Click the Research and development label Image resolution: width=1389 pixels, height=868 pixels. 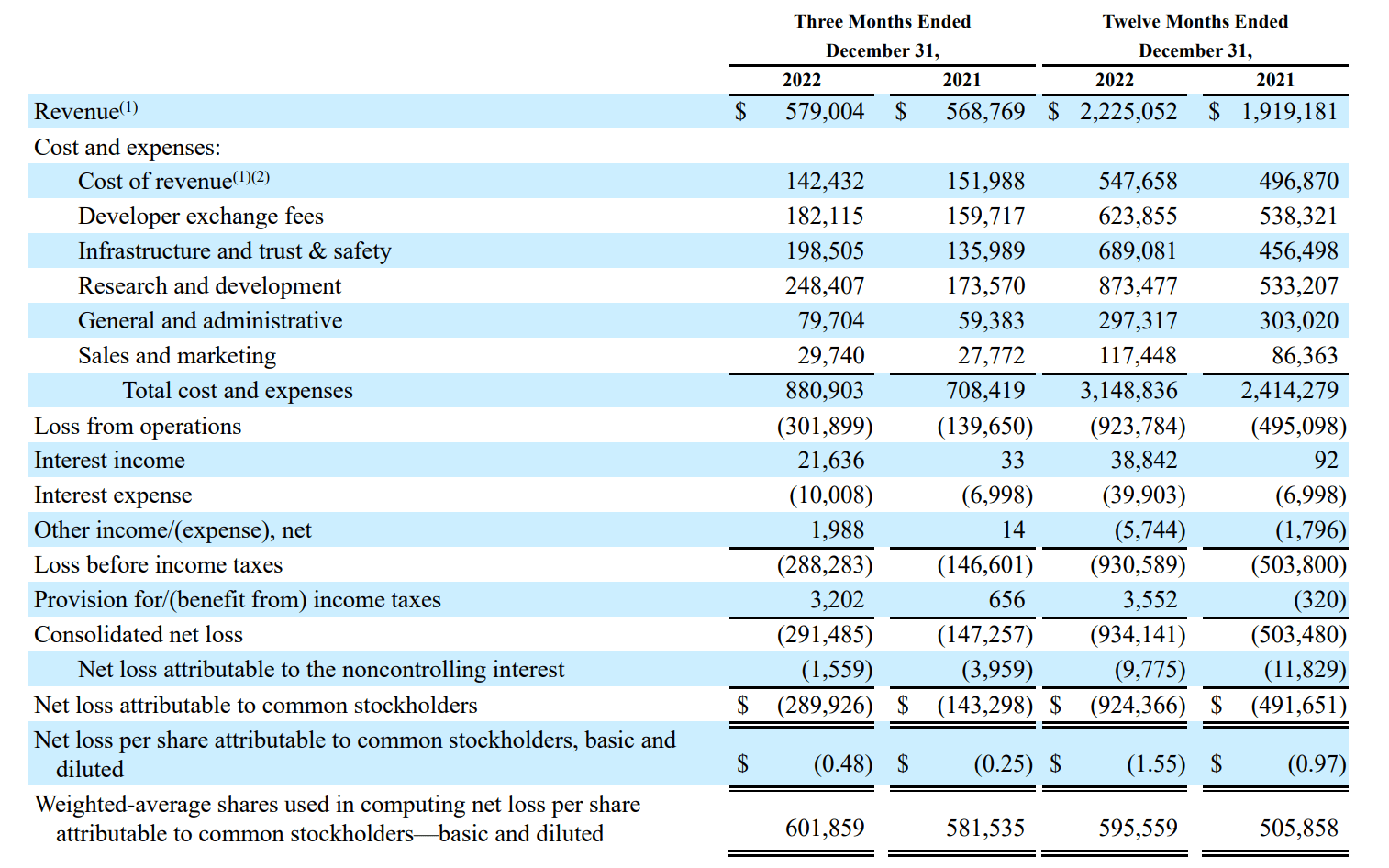tap(209, 286)
